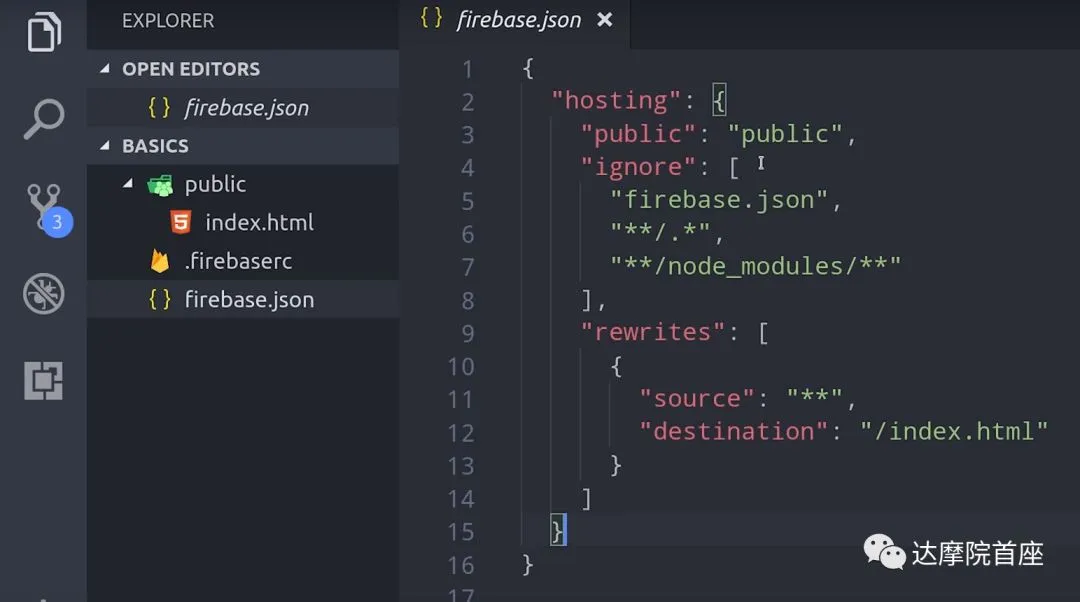Click the JSON braces icon in Open Editors row
Screen dimensions: 1080x602
pyautogui.click(x=159, y=107)
